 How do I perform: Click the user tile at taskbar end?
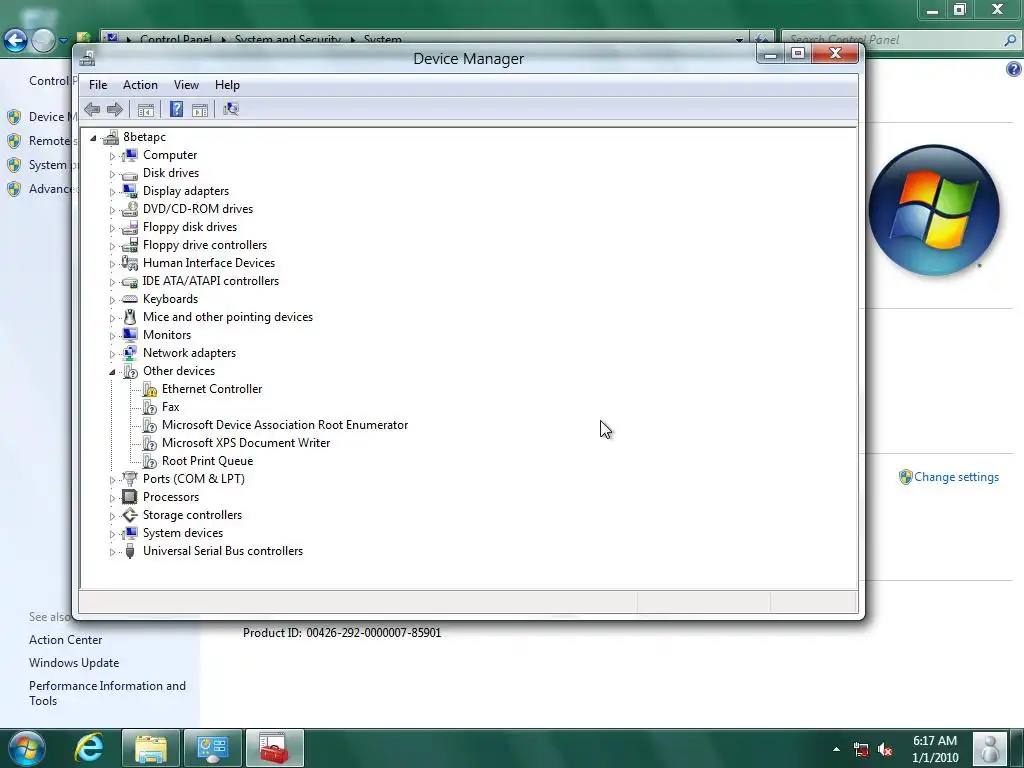point(990,748)
